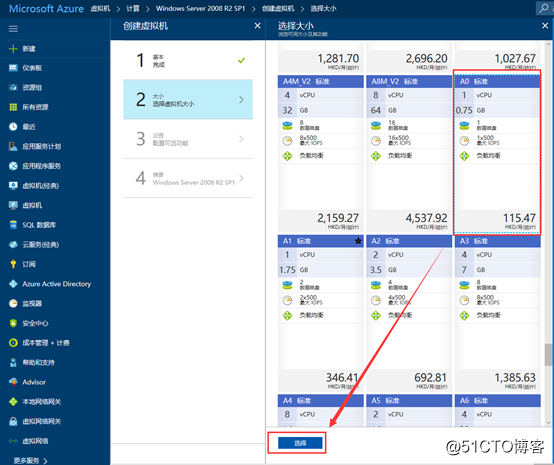Screen dimensions: 554x465
Task: Click 创建虚拟机 in the breadcrumb
Action: pyautogui.click(x=278, y=8)
